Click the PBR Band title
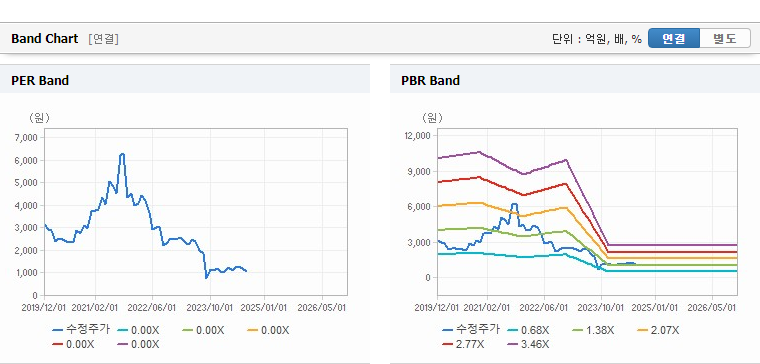 430,80
